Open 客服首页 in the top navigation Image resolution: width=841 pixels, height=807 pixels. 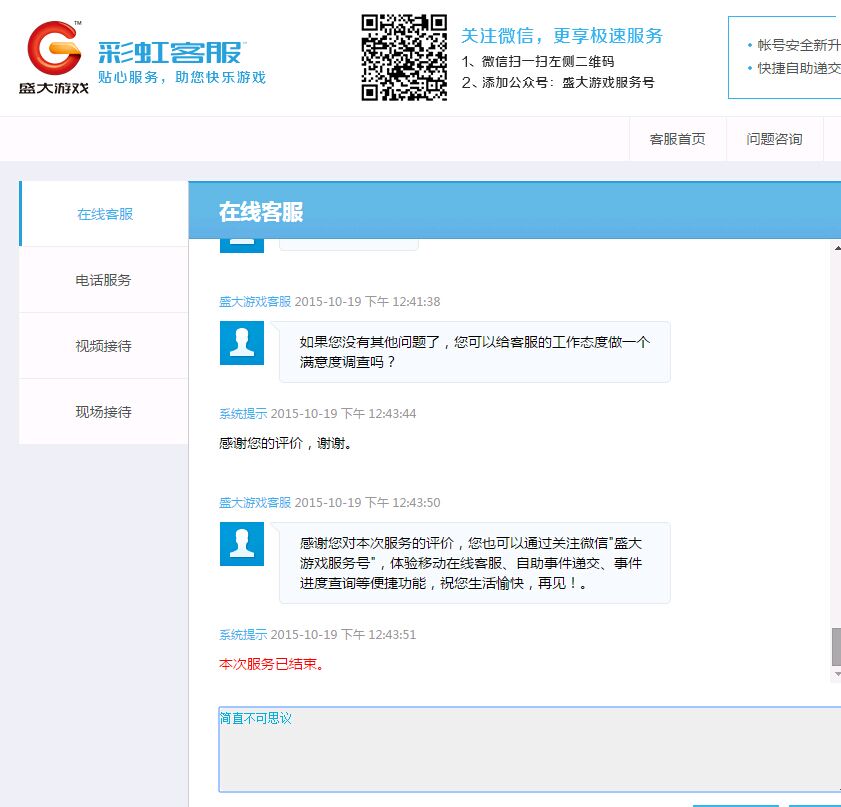677,139
